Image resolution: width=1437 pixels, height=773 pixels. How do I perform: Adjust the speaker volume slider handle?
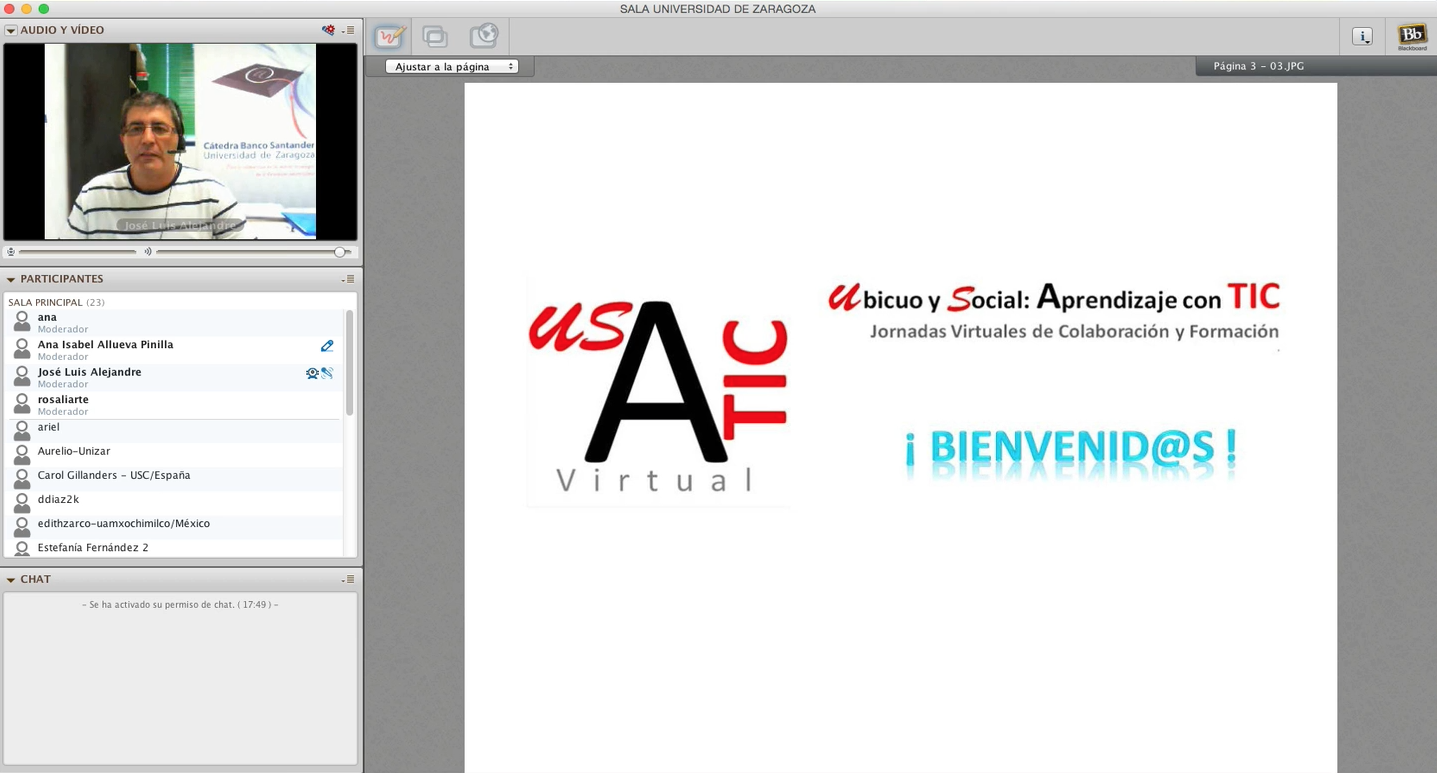(x=340, y=252)
